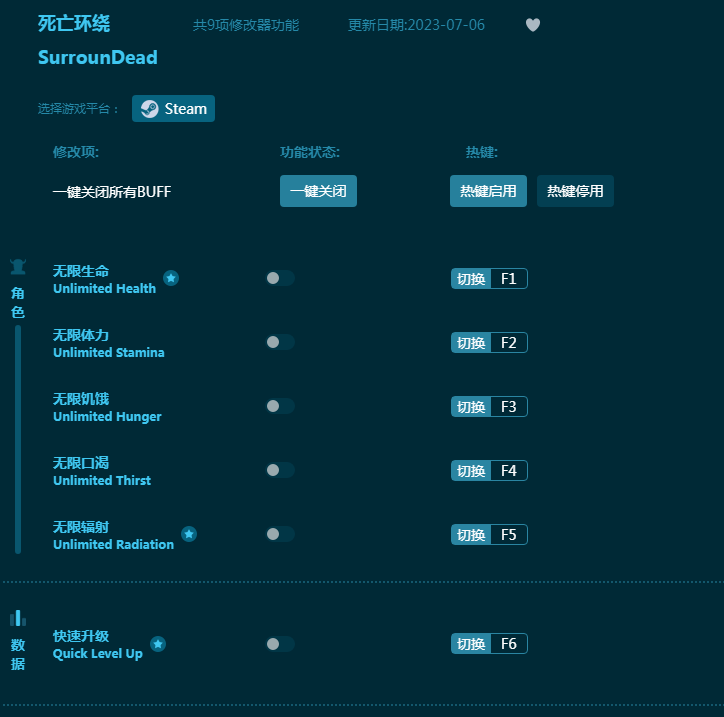
Task: Click the 共9项修改器功能 text
Action: pos(246,25)
